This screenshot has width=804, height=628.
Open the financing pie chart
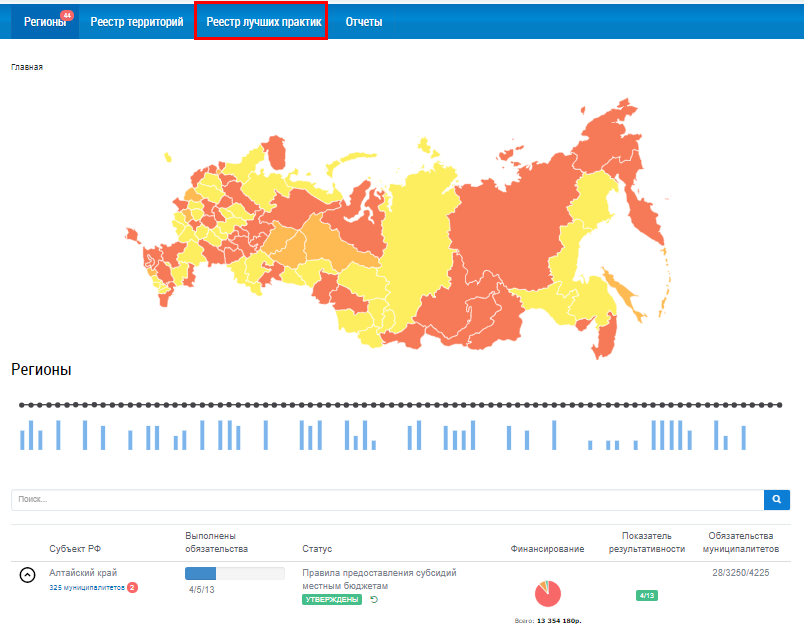[547, 594]
